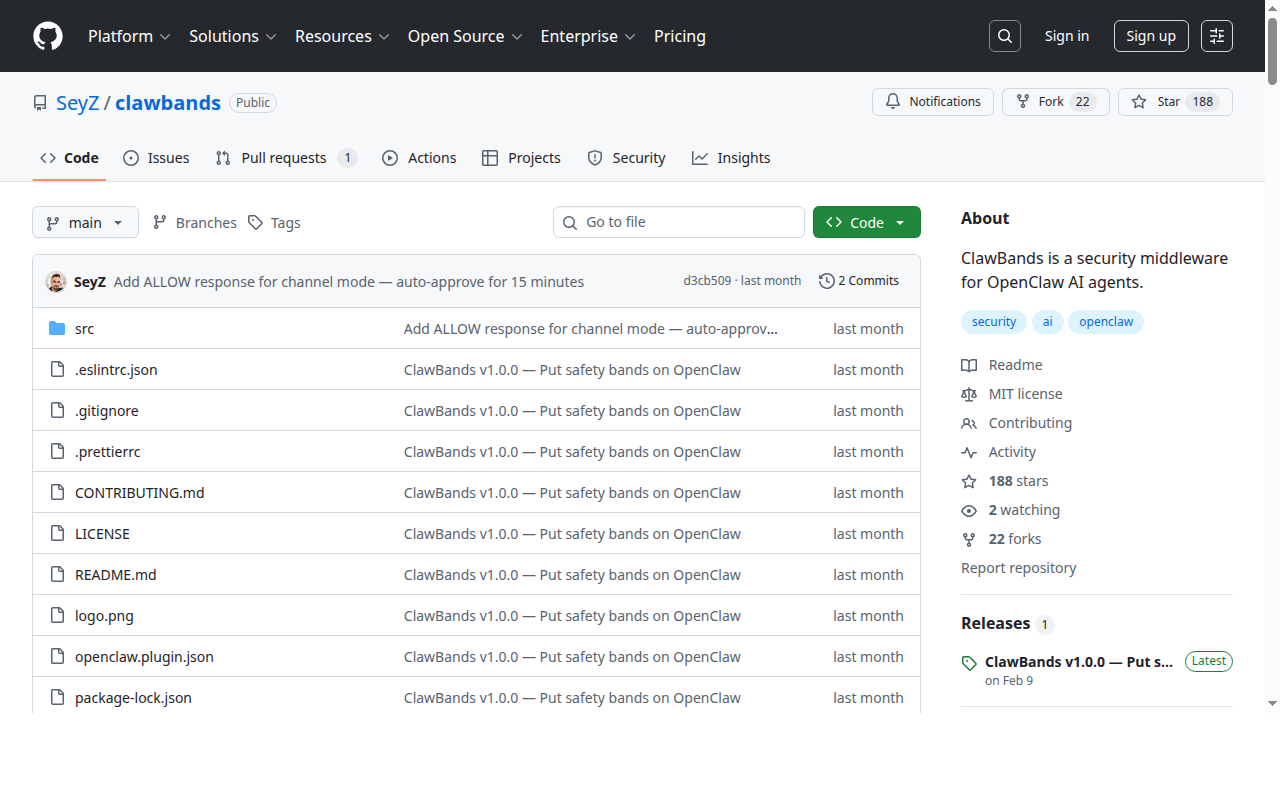Viewport: 1280px width, 800px height.
Task: Open the main branch selector dropdown
Action: pyautogui.click(x=85, y=222)
